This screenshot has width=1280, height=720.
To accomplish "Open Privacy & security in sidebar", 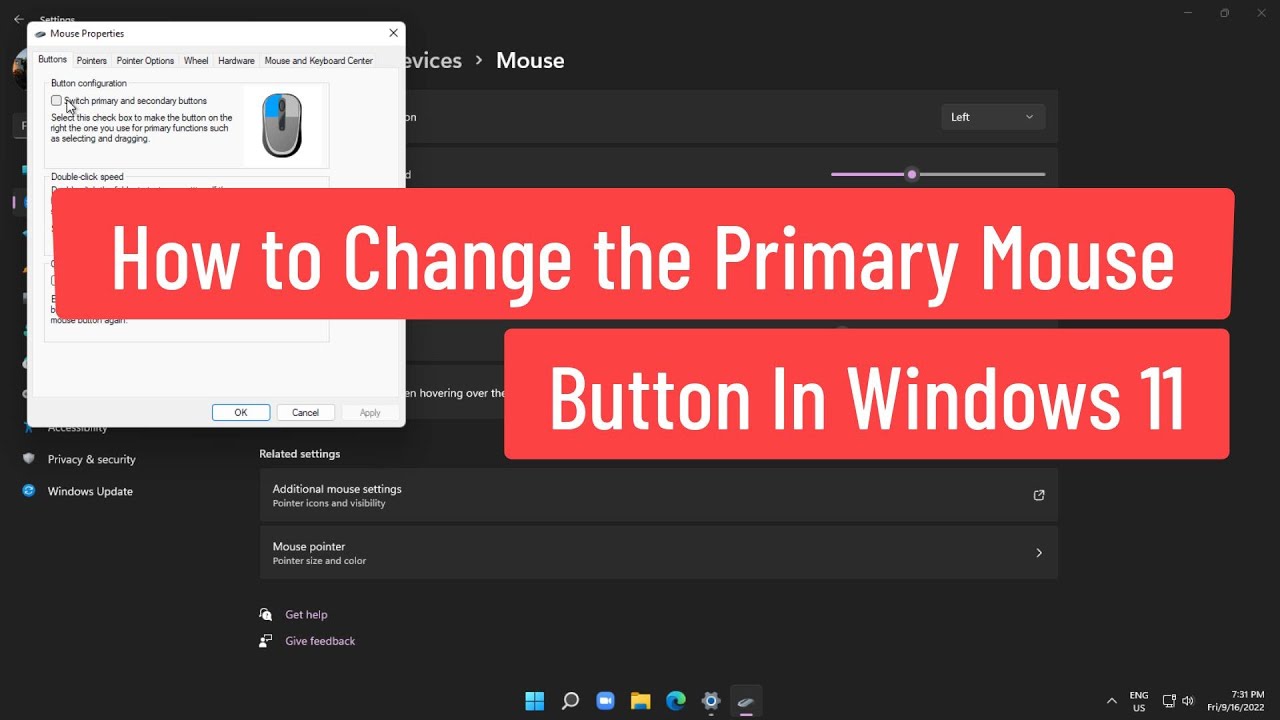I will (91, 459).
